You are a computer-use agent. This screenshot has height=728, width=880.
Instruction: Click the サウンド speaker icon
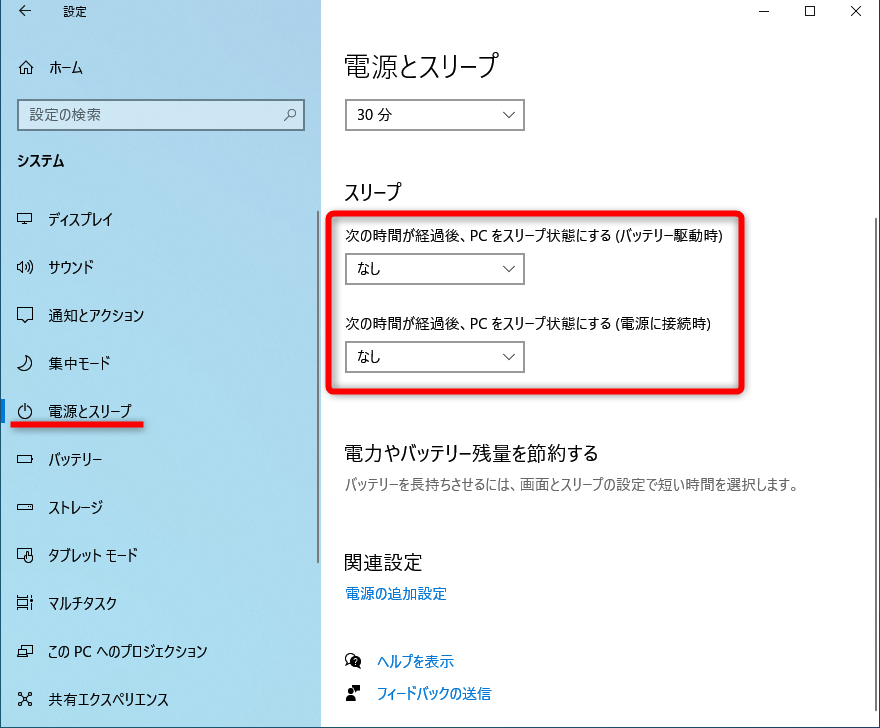click(x=25, y=267)
